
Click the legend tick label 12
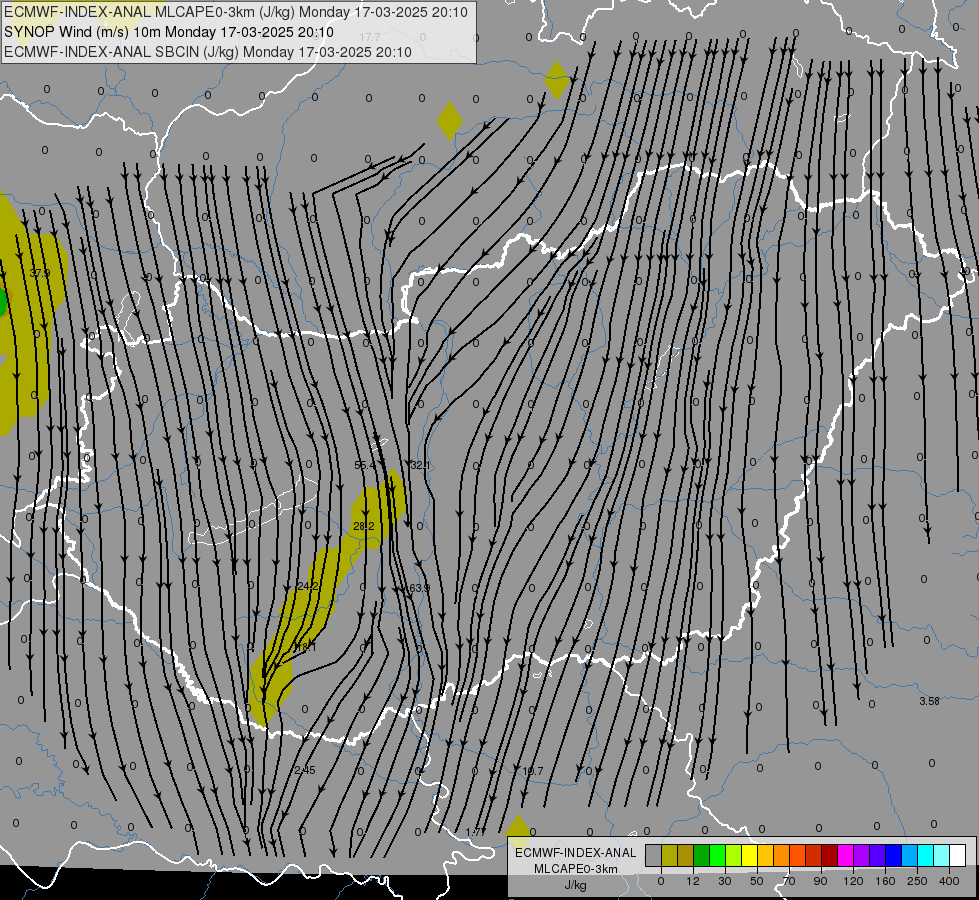coord(692,881)
